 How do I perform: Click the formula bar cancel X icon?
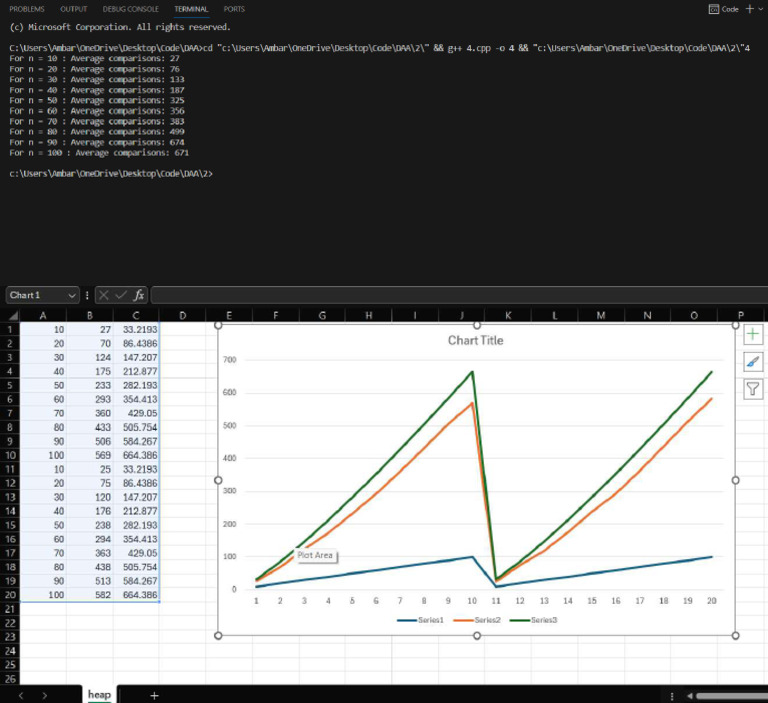click(103, 295)
